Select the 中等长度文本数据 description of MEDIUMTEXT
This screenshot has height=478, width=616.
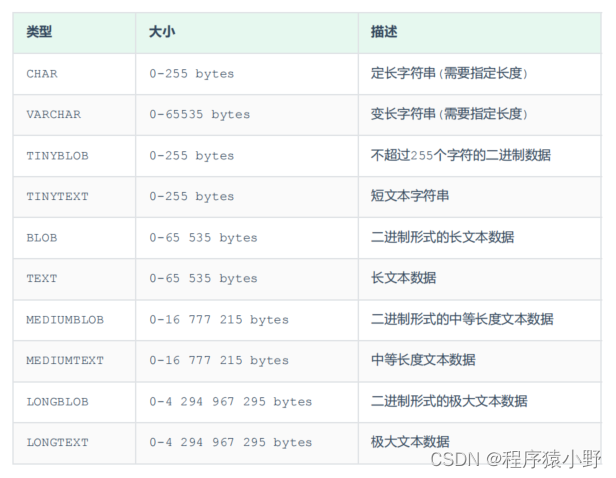pos(423,361)
